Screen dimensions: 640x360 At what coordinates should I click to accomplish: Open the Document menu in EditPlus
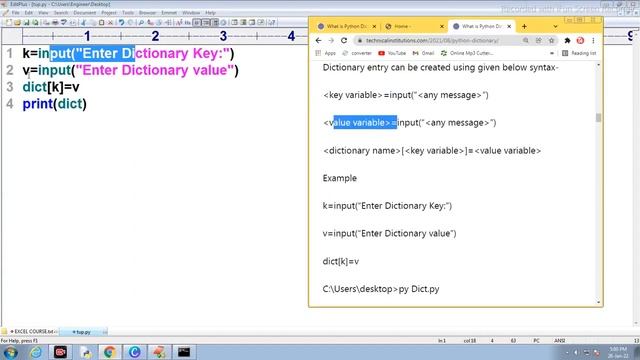(84, 13)
